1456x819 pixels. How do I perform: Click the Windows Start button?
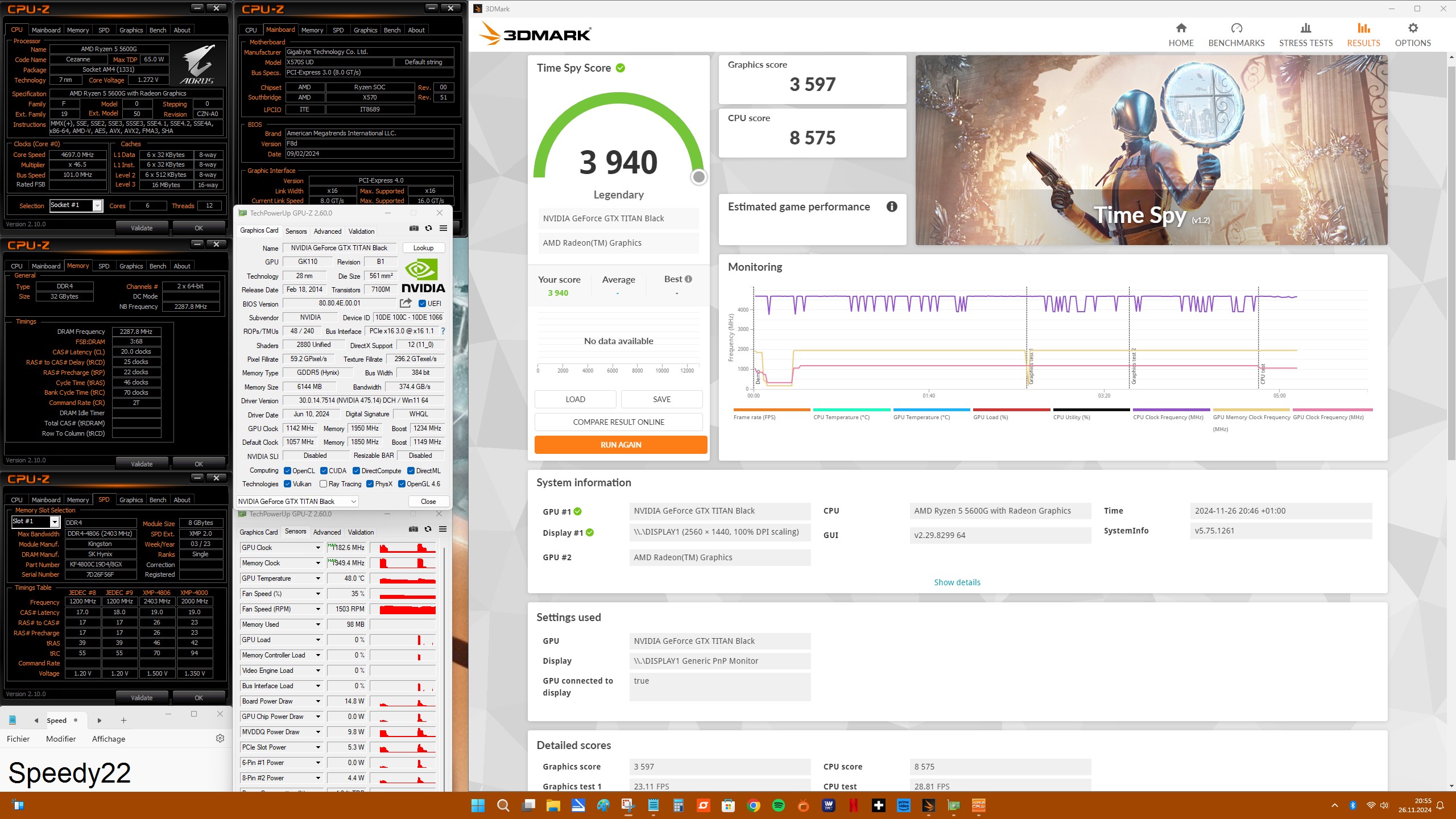[x=478, y=805]
